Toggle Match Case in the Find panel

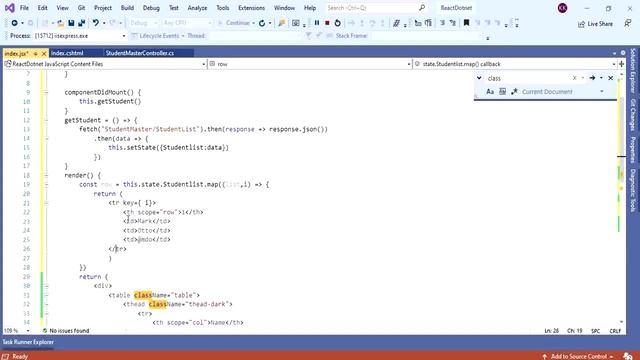[490, 92]
